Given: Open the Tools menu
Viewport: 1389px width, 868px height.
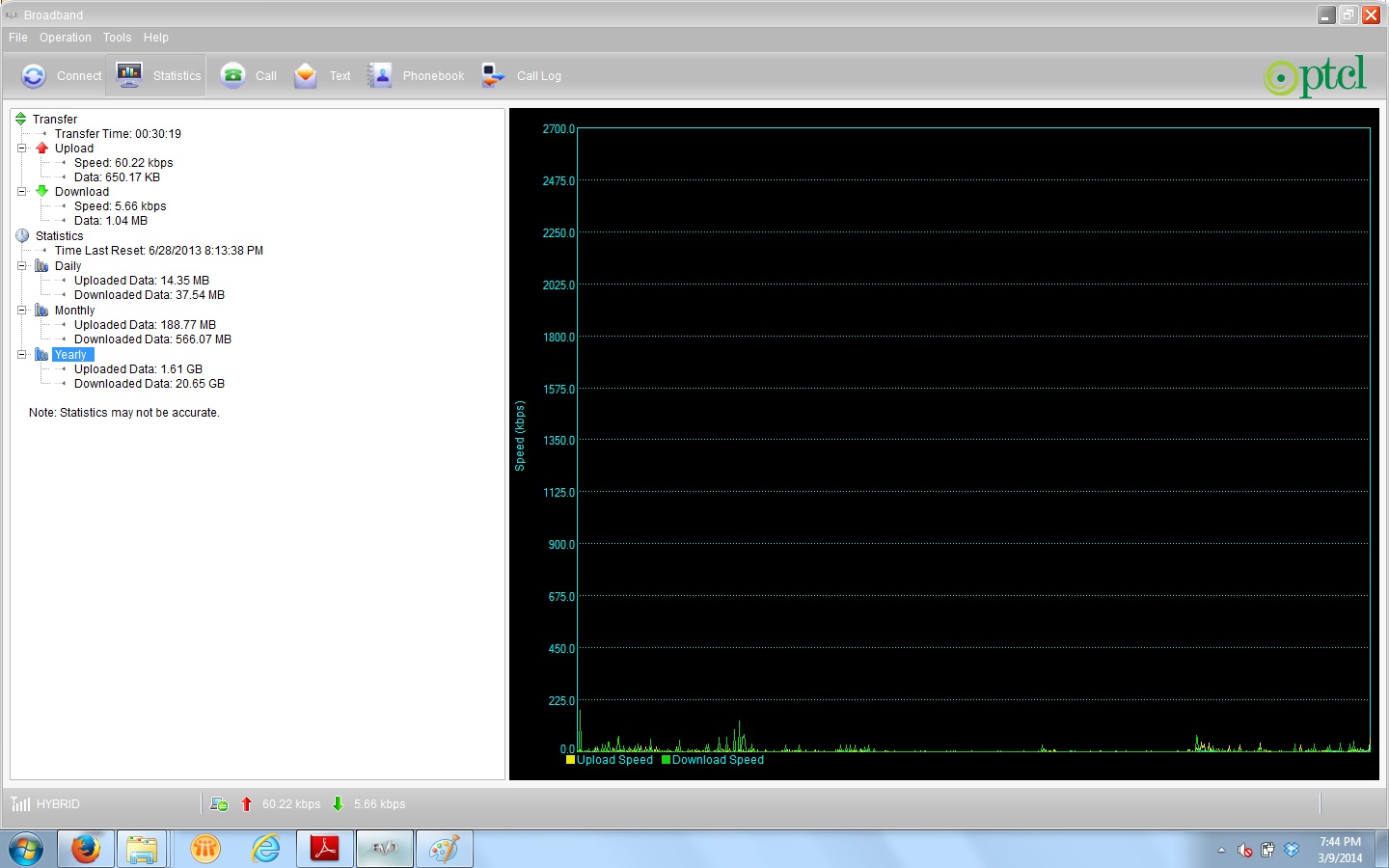Looking at the screenshot, I should point(117,38).
